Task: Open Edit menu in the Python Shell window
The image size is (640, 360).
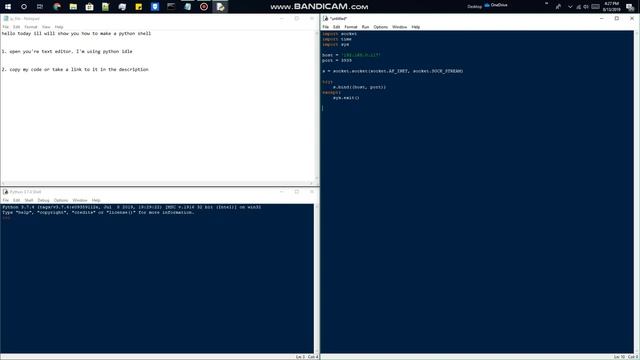Action: tap(16, 200)
